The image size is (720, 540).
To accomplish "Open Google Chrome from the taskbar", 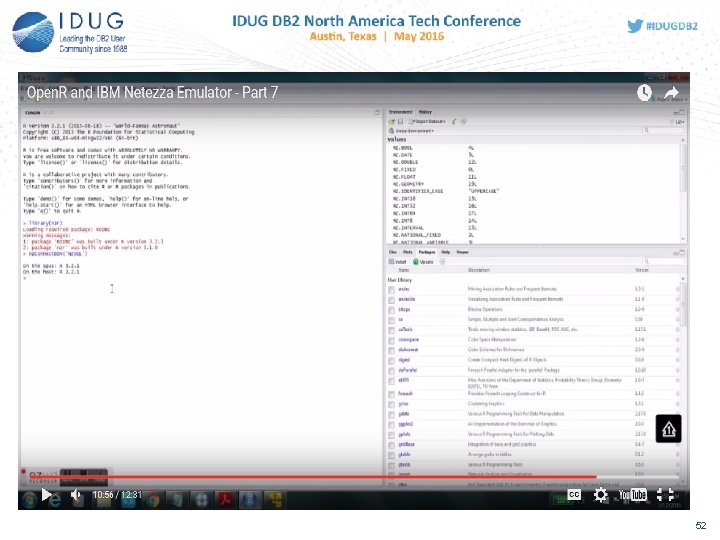I will coord(153,500).
